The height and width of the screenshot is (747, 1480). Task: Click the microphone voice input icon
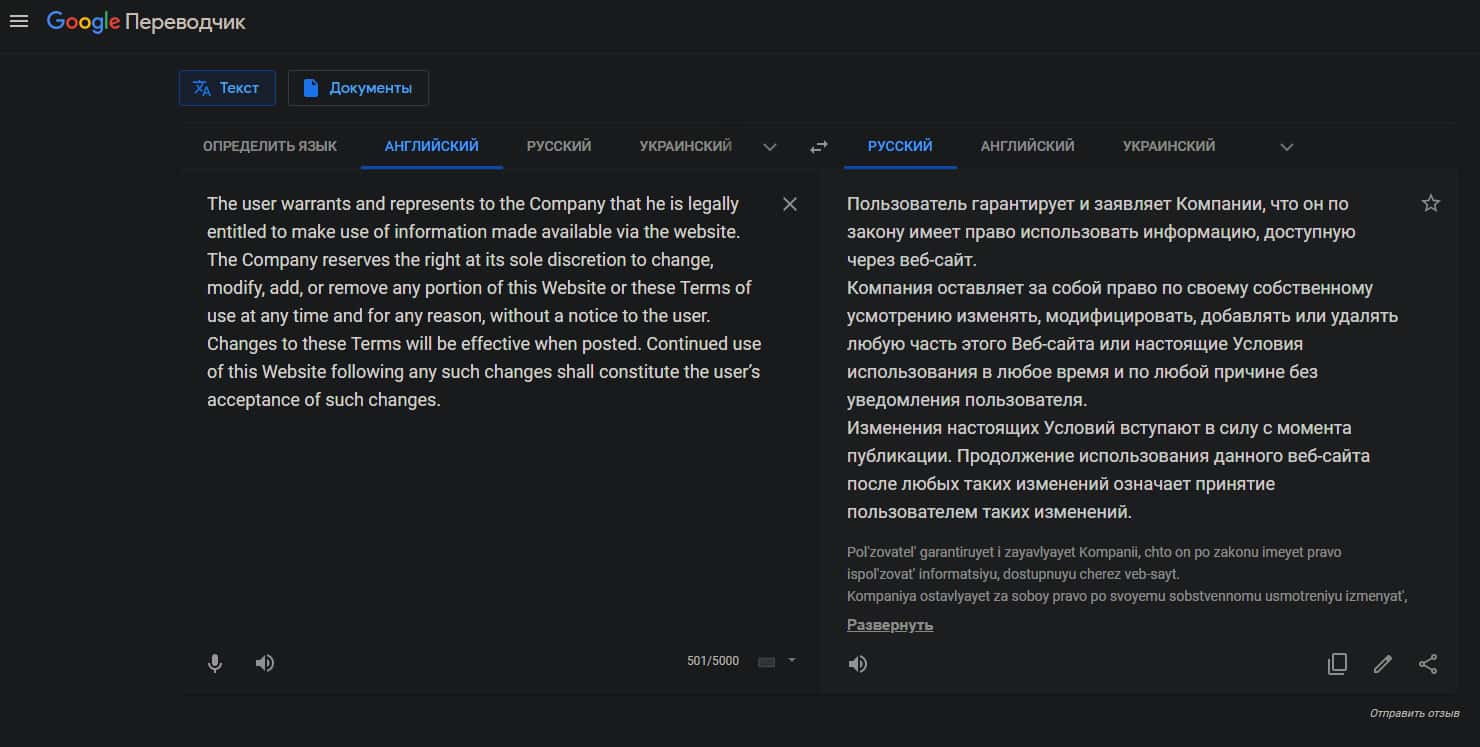[x=215, y=663]
